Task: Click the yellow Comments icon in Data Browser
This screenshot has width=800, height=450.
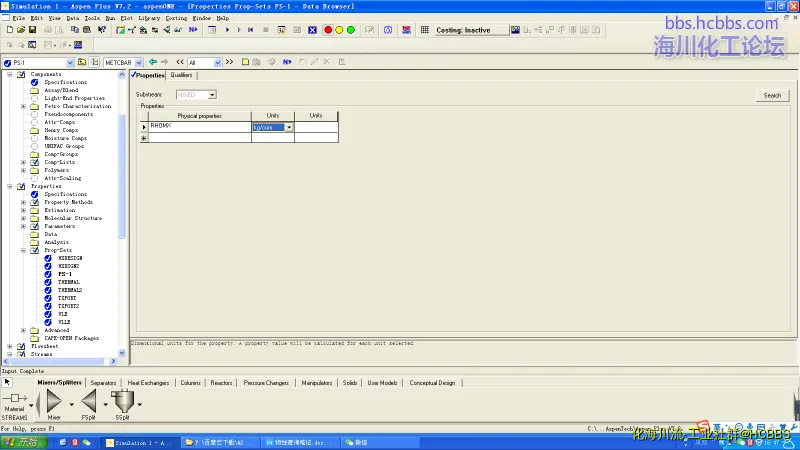Action: point(245,62)
